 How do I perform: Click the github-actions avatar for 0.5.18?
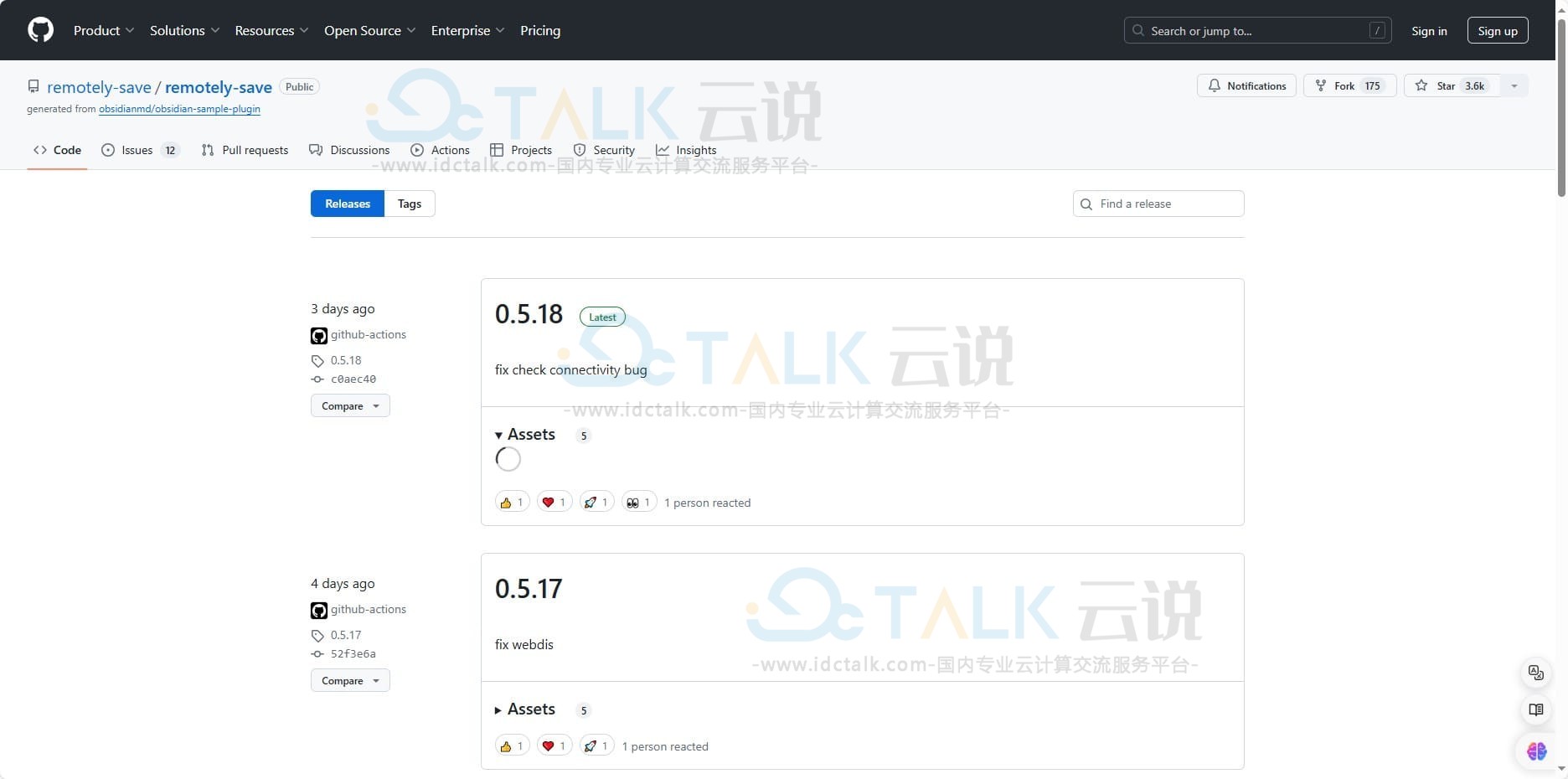[319, 336]
